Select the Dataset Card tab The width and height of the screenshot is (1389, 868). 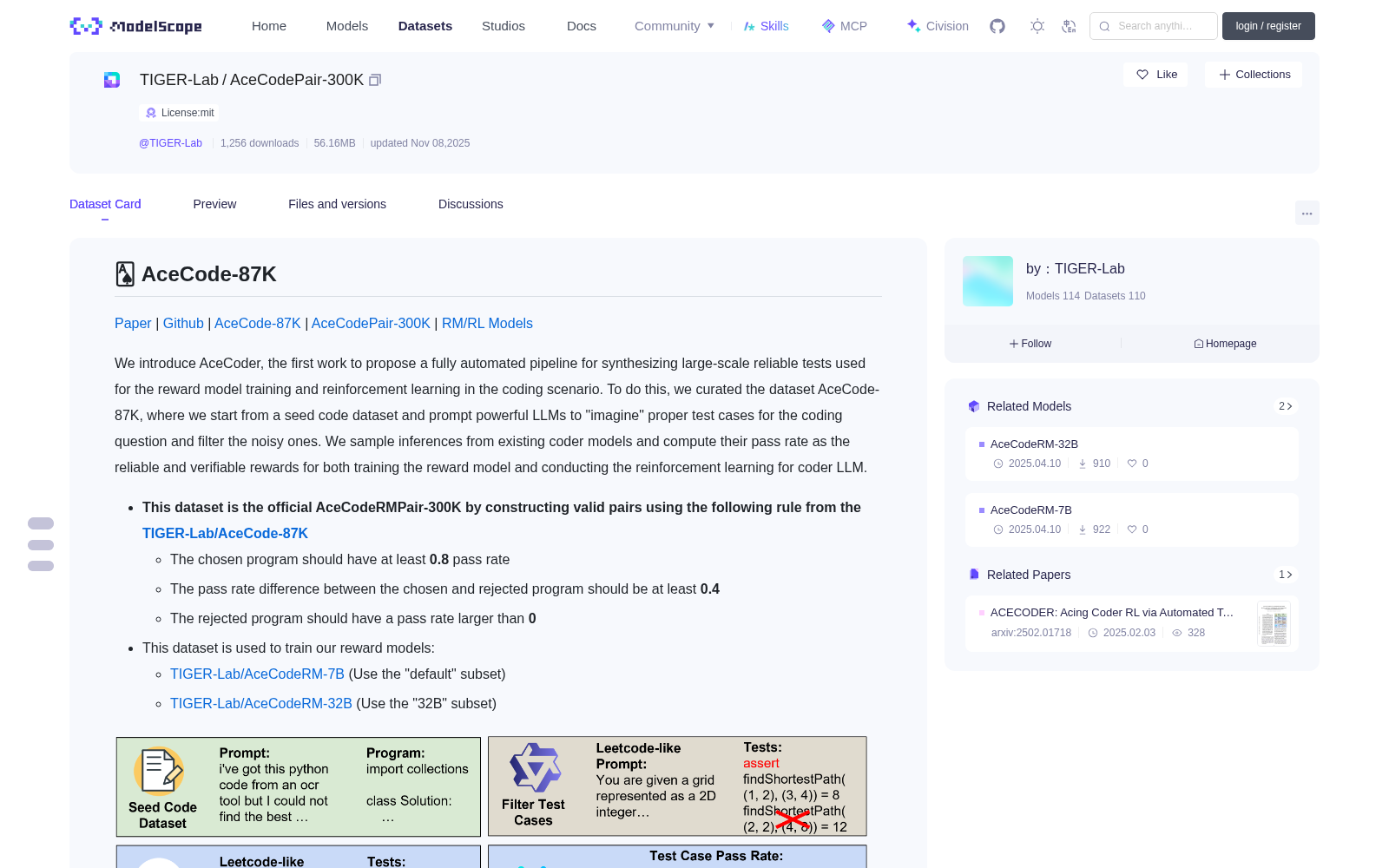click(105, 204)
